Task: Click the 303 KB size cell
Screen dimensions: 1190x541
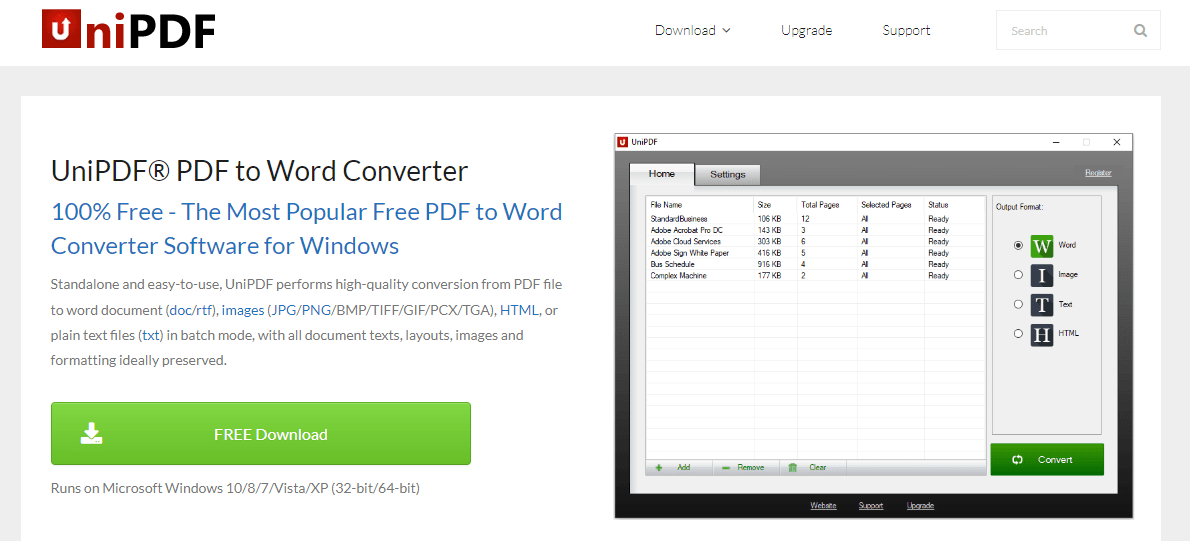Action: coord(769,241)
